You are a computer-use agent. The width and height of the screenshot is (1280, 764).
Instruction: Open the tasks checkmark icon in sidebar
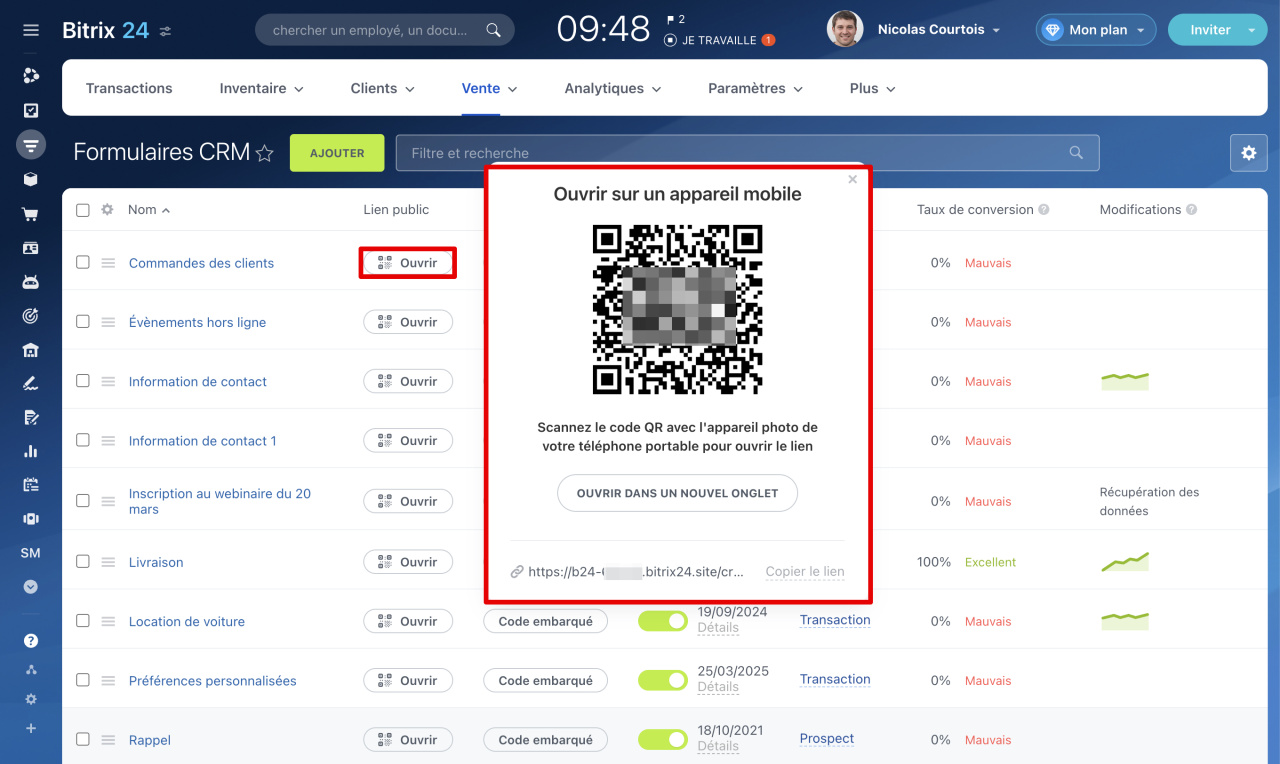point(31,111)
